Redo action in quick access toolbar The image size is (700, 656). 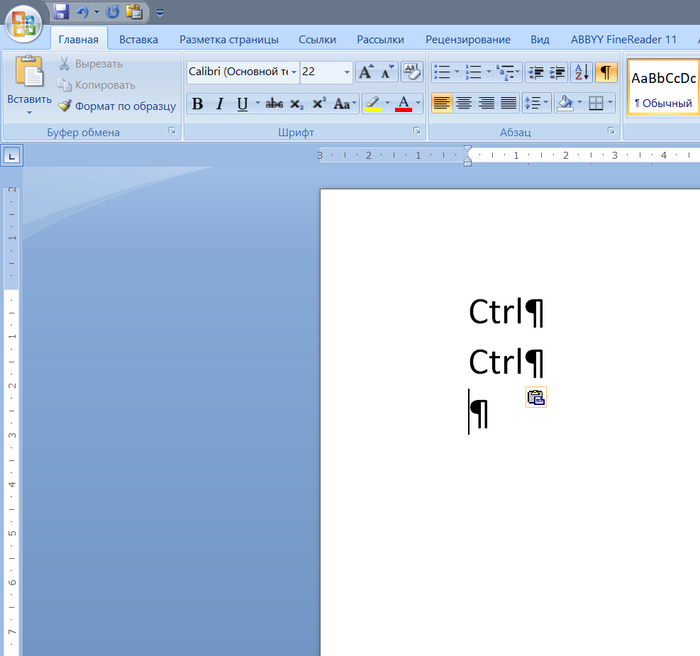click(113, 12)
